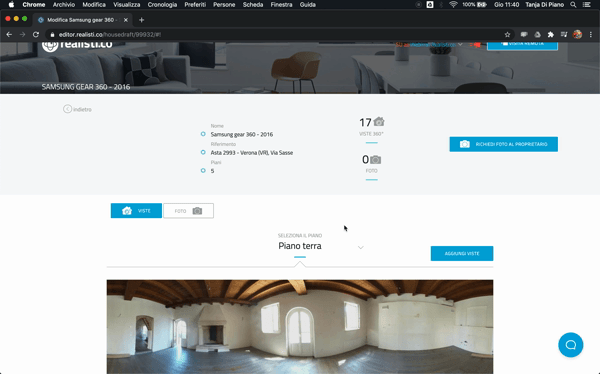Click the realisti.co logo
Image resolution: width=600 pixels, height=374 pixels.
pos(77,45)
